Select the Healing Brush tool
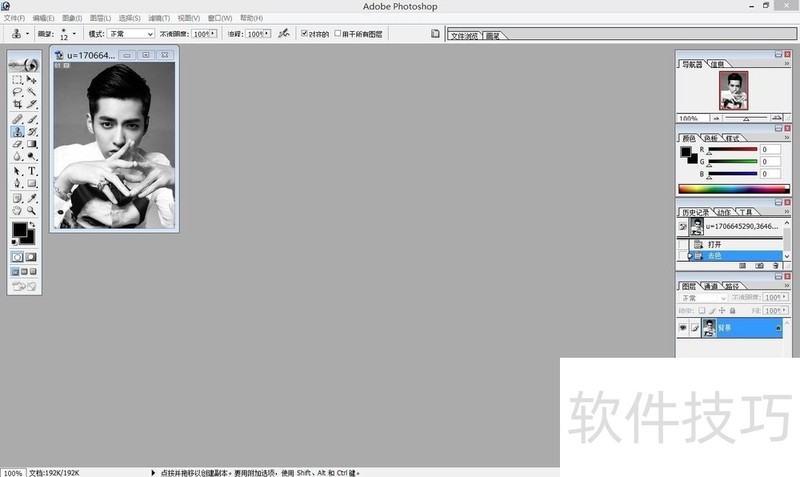Image resolution: width=800 pixels, height=477 pixels. pyautogui.click(x=17, y=119)
